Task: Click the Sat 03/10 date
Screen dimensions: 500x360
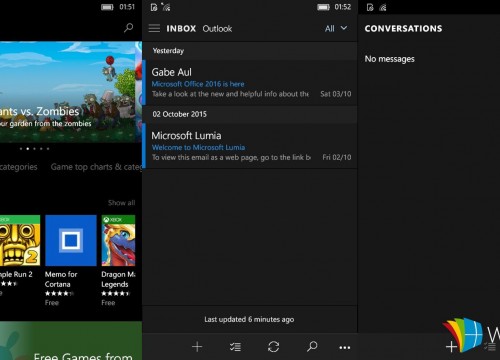Action: click(336, 94)
